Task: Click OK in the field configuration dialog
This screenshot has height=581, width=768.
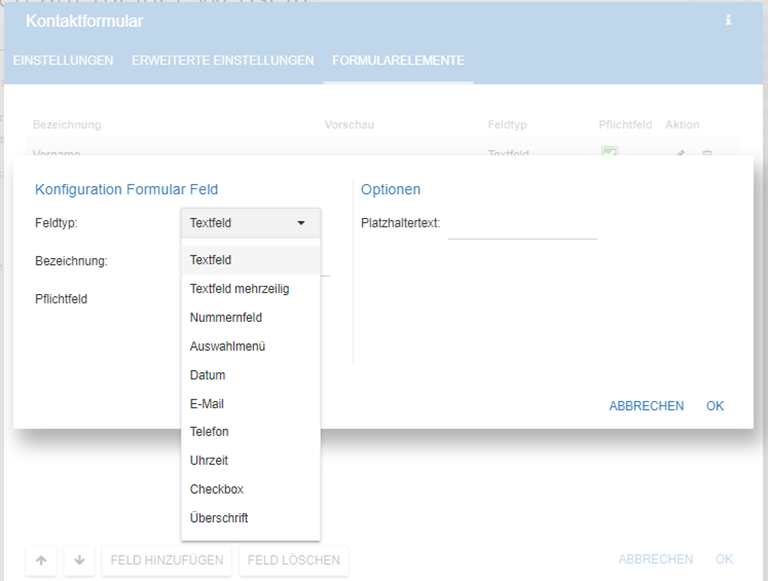Action: pyautogui.click(x=714, y=406)
